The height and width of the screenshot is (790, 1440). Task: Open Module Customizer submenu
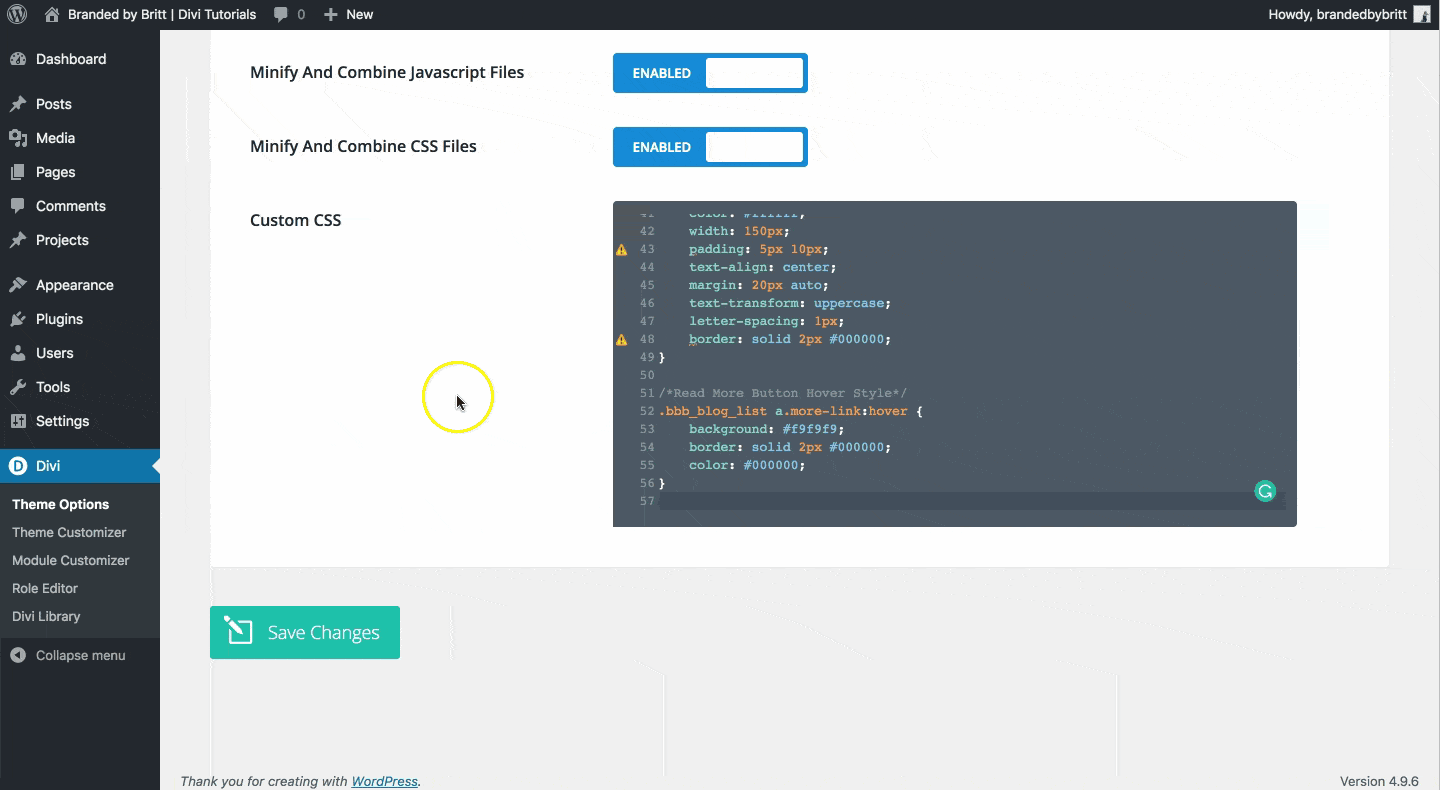pyautogui.click(x=71, y=560)
